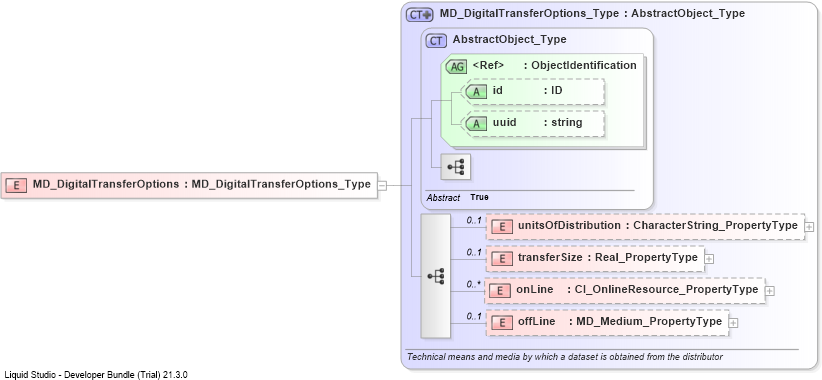The height and width of the screenshot is (380, 822).
Task: Collapse the MD_DigitalTransferOptions element node
Action: (x=382, y=186)
